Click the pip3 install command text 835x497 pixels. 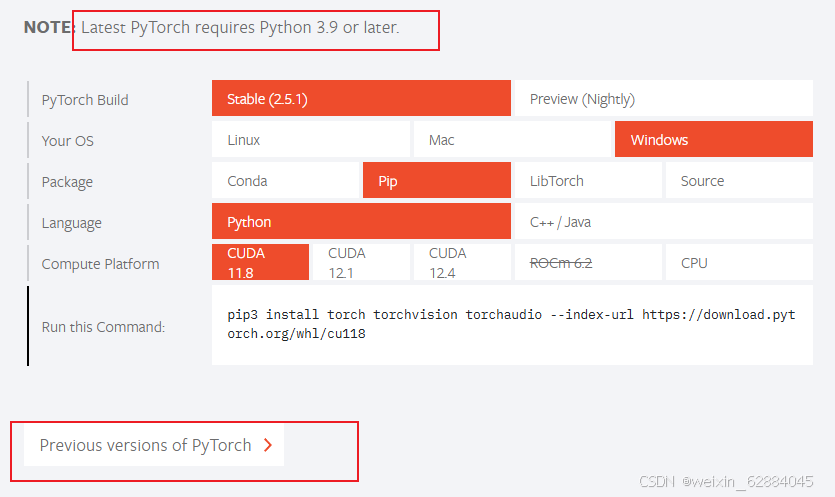(511, 324)
